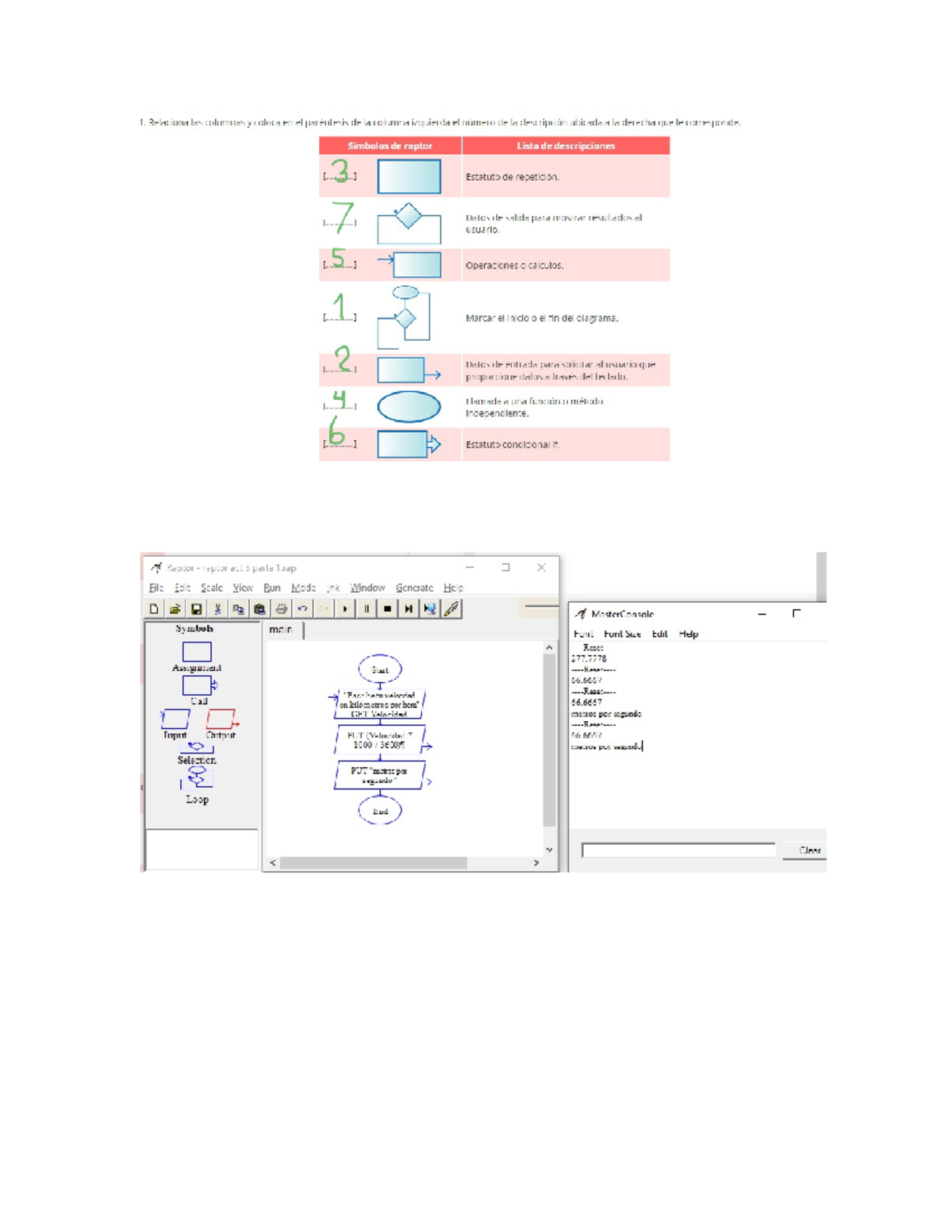The height and width of the screenshot is (1232, 952).
Task: Toggle the ink pen tool in the toolbar
Action: 451,609
